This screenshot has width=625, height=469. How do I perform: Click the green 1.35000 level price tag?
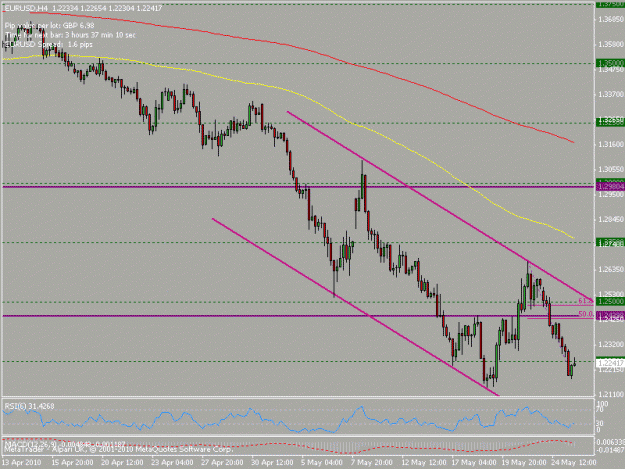[x=610, y=63]
